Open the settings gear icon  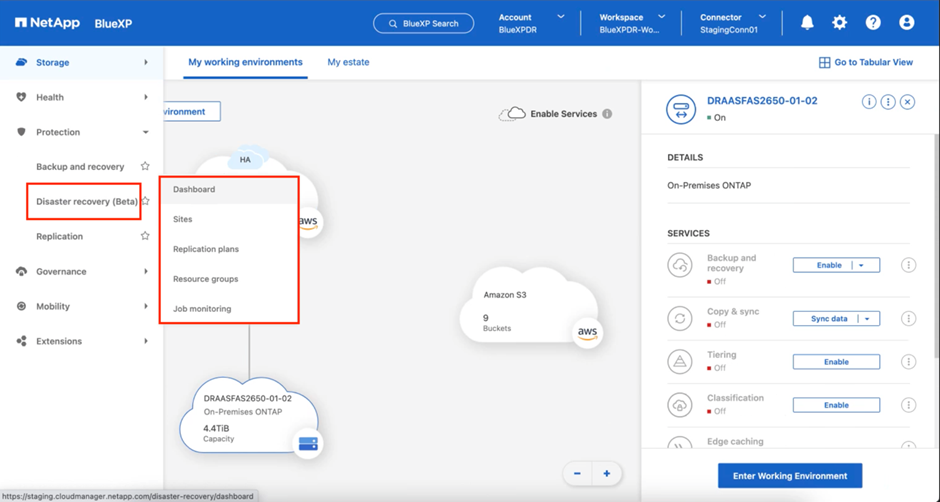tap(839, 23)
